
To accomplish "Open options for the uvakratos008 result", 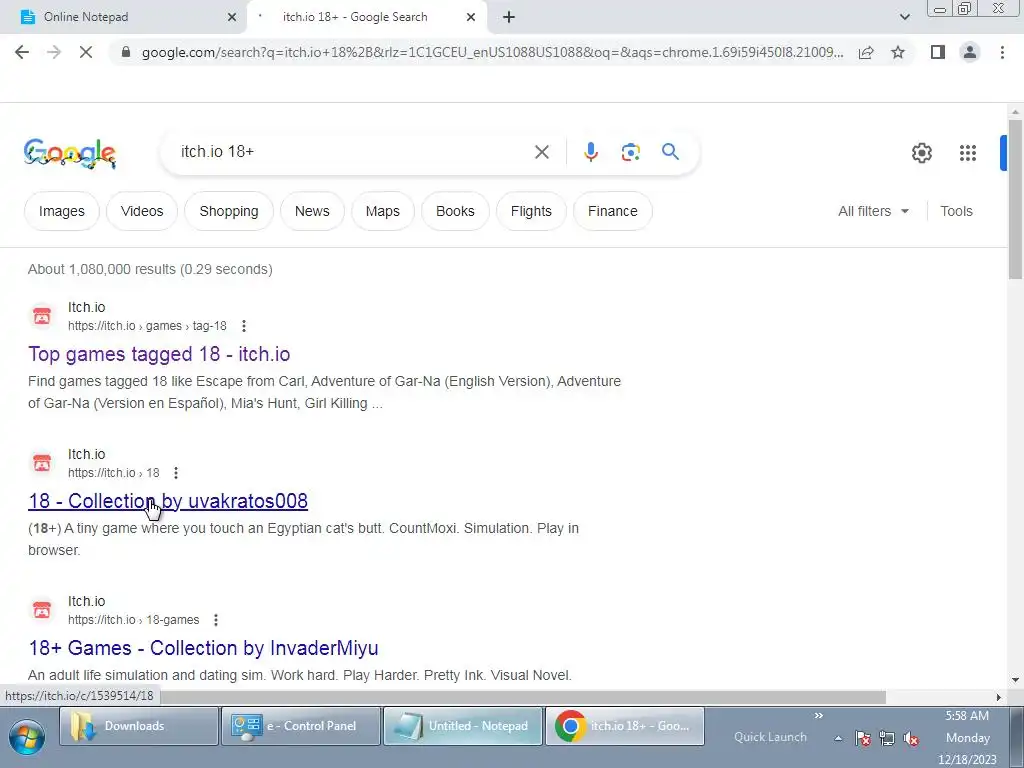I will pos(176,473).
